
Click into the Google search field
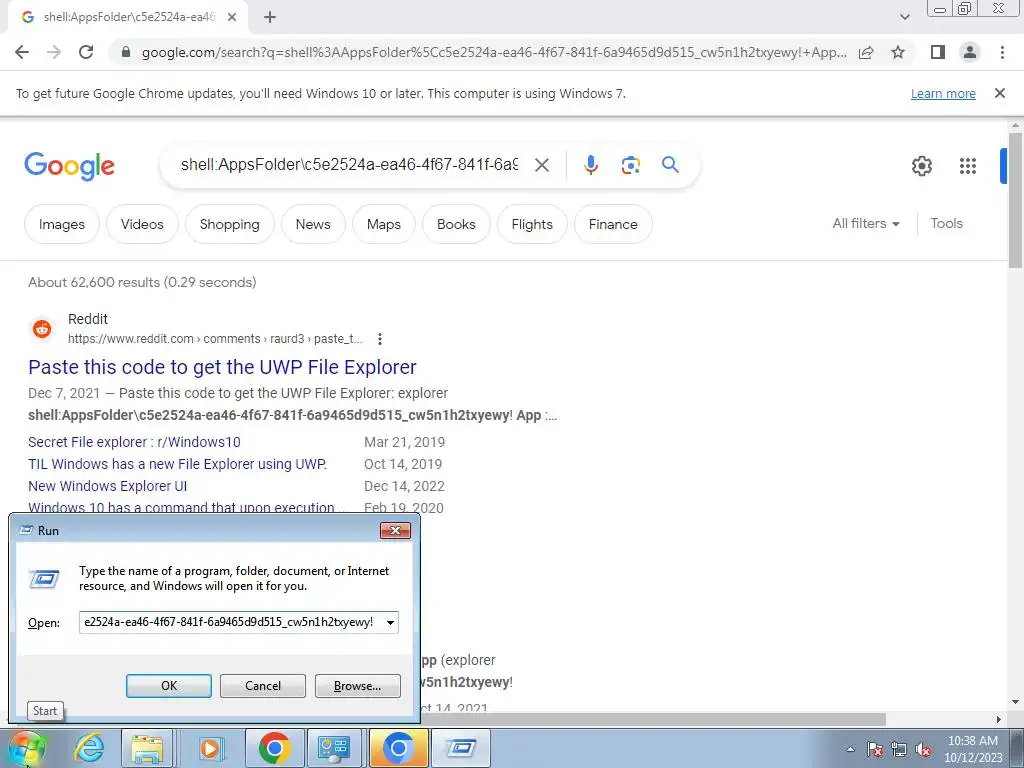[349, 165]
